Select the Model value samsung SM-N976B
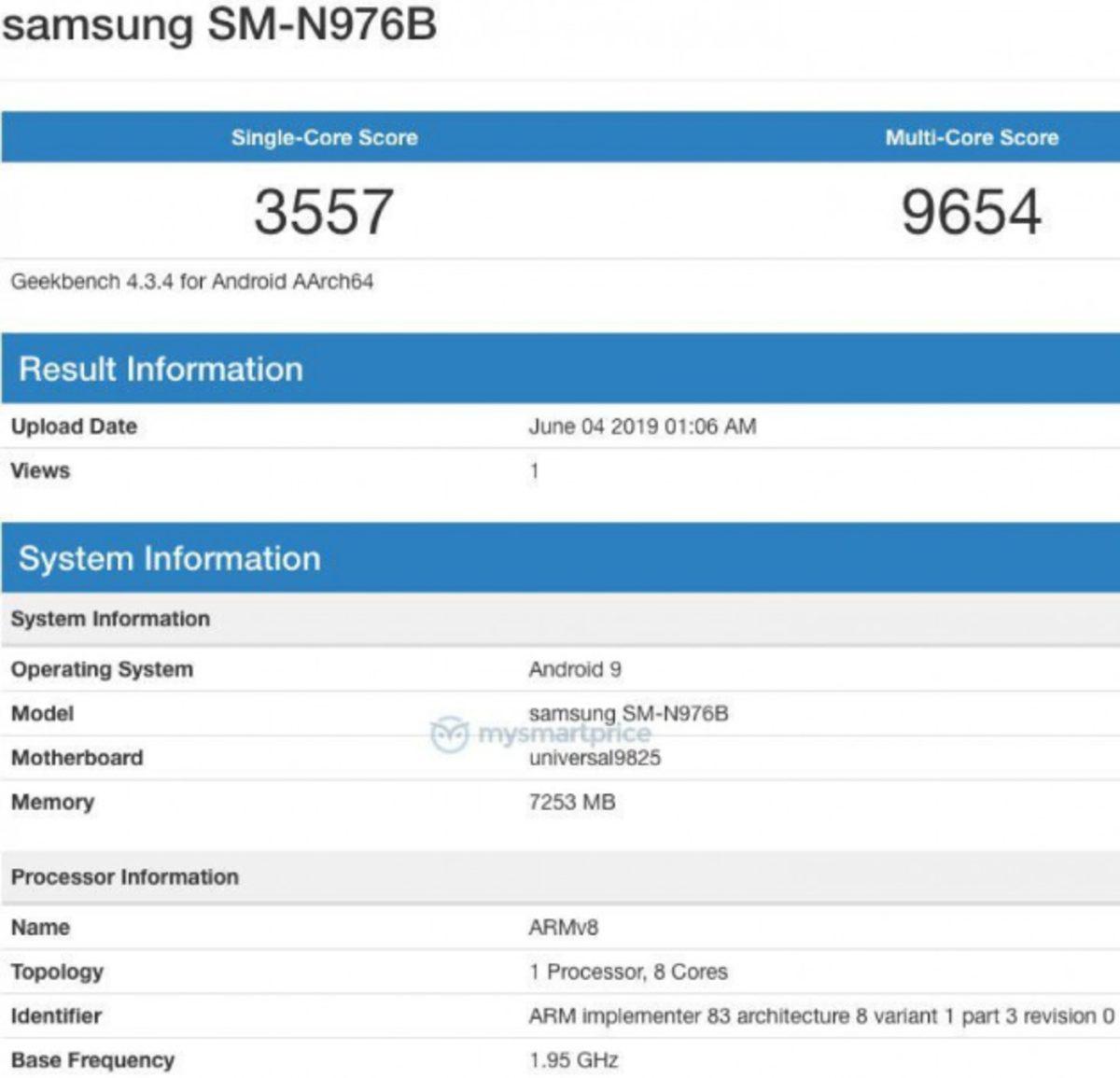 633,713
